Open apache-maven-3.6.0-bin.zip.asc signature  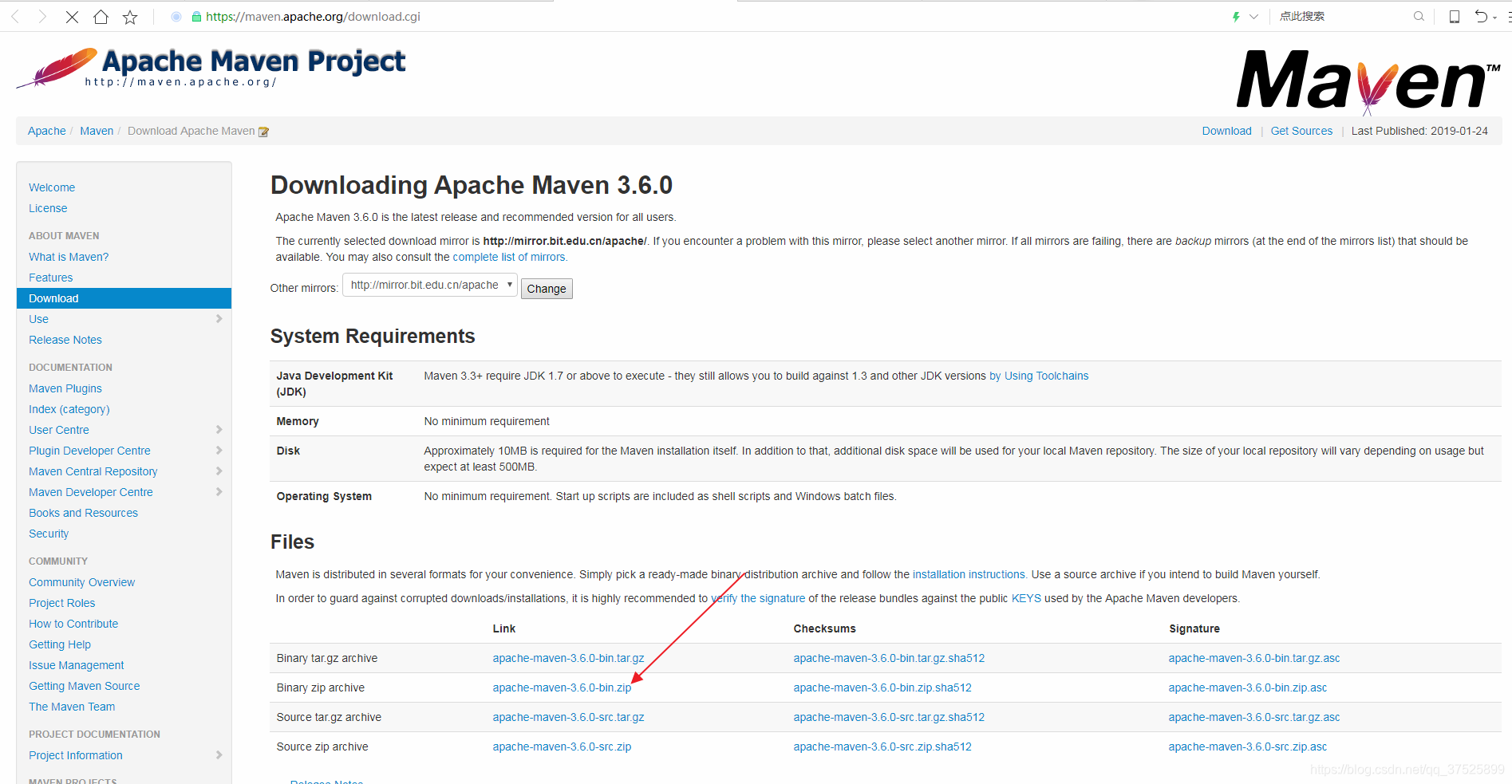tap(1248, 687)
